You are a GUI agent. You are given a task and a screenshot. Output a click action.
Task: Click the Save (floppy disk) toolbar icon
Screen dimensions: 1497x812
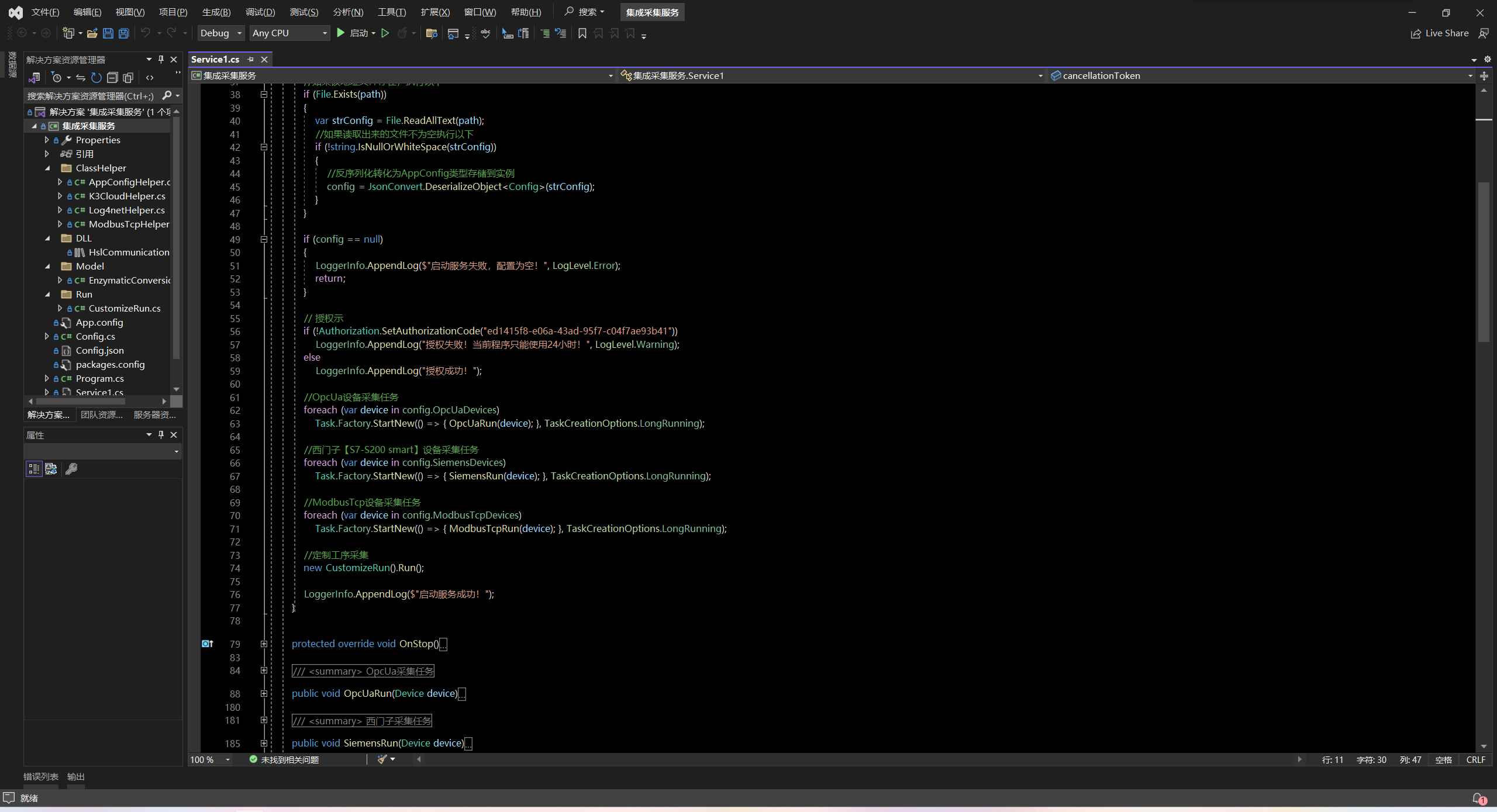click(108, 33)
